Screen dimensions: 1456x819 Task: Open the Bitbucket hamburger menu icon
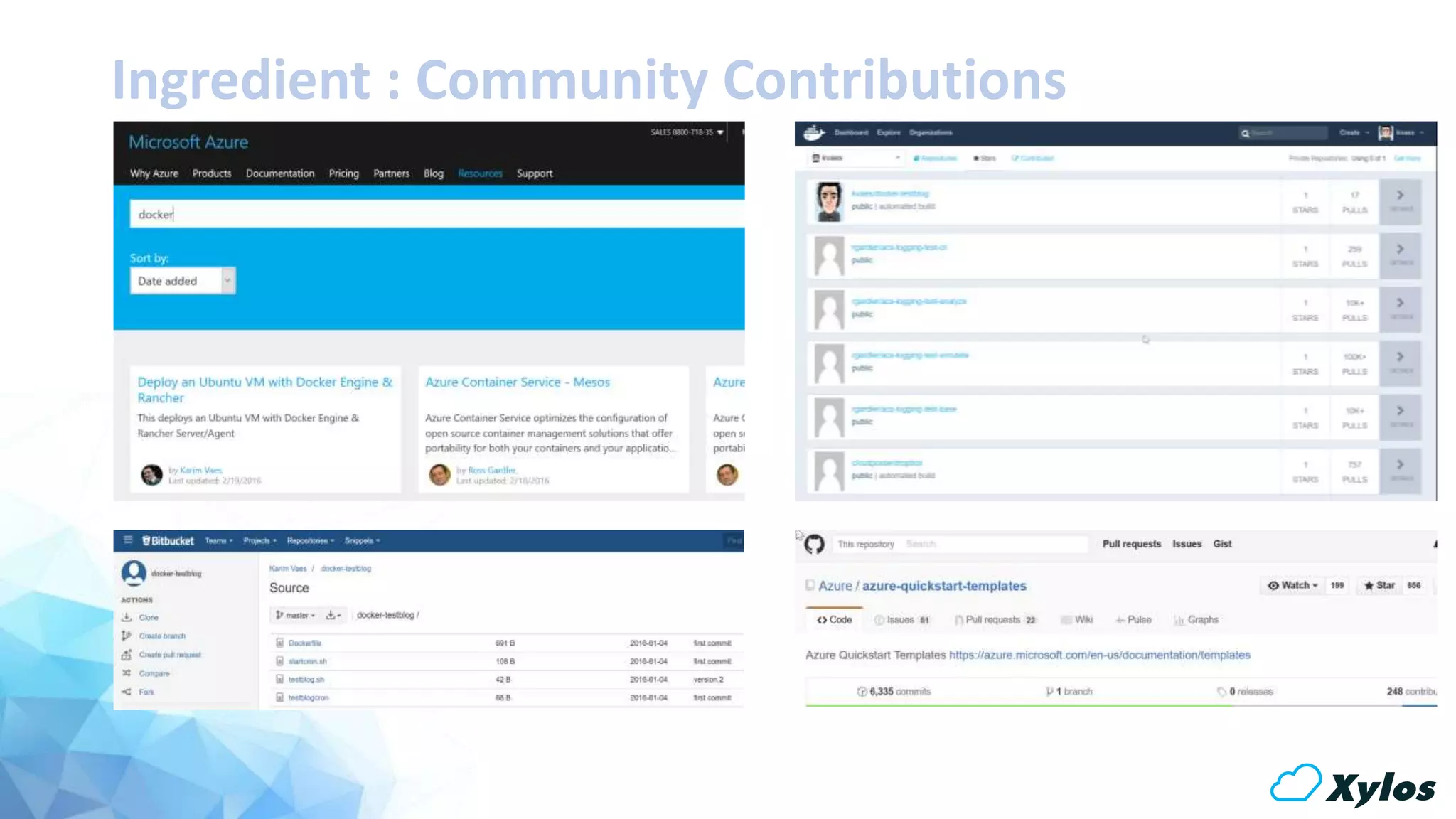[x=128, y=540]
